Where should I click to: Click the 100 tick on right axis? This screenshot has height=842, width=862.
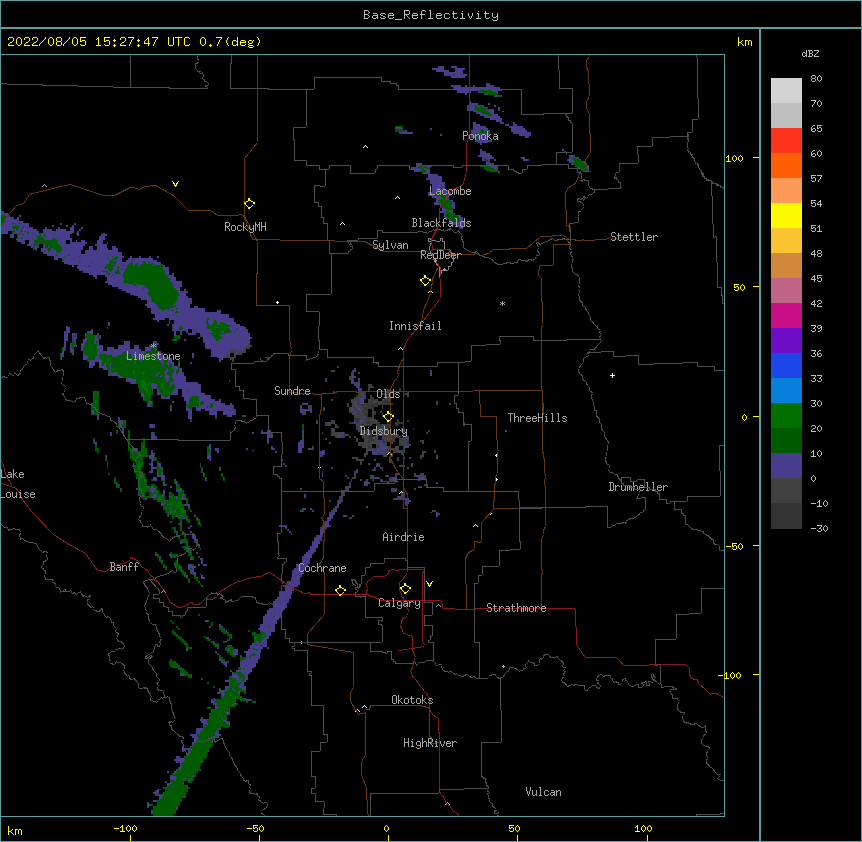coord(734,158)
